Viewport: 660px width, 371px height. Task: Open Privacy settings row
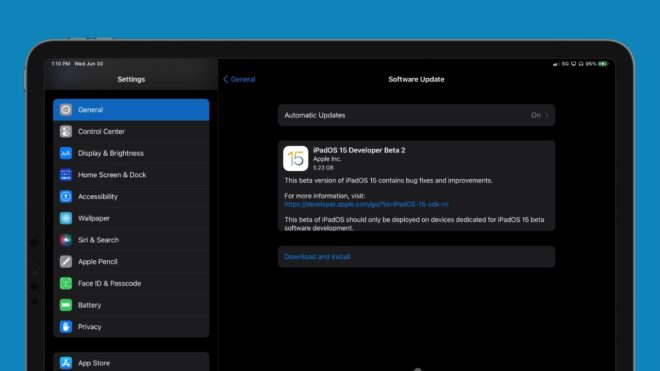click(x=131, y=327)
